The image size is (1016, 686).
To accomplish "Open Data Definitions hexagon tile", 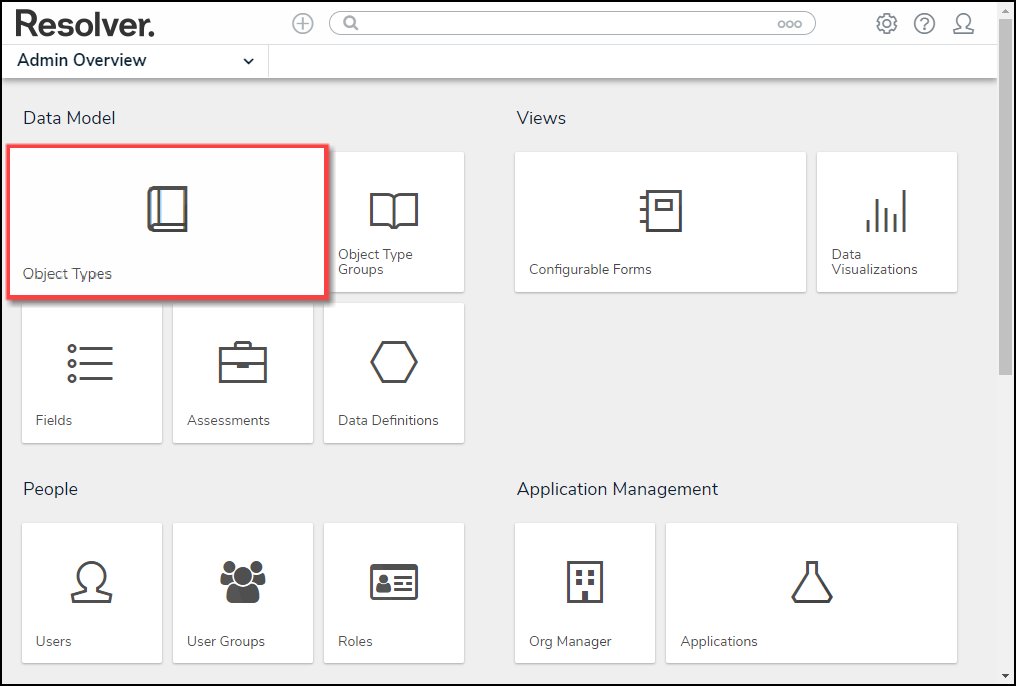I will pyautogui.click(x=393, y=373).
